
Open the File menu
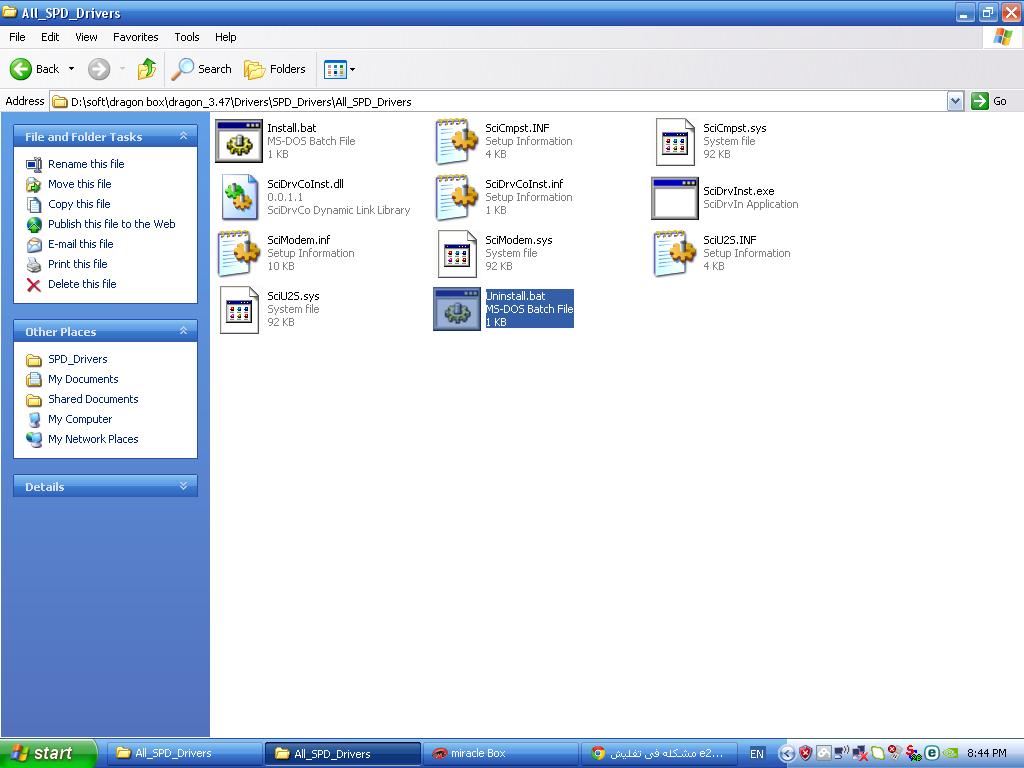point(17,37)
